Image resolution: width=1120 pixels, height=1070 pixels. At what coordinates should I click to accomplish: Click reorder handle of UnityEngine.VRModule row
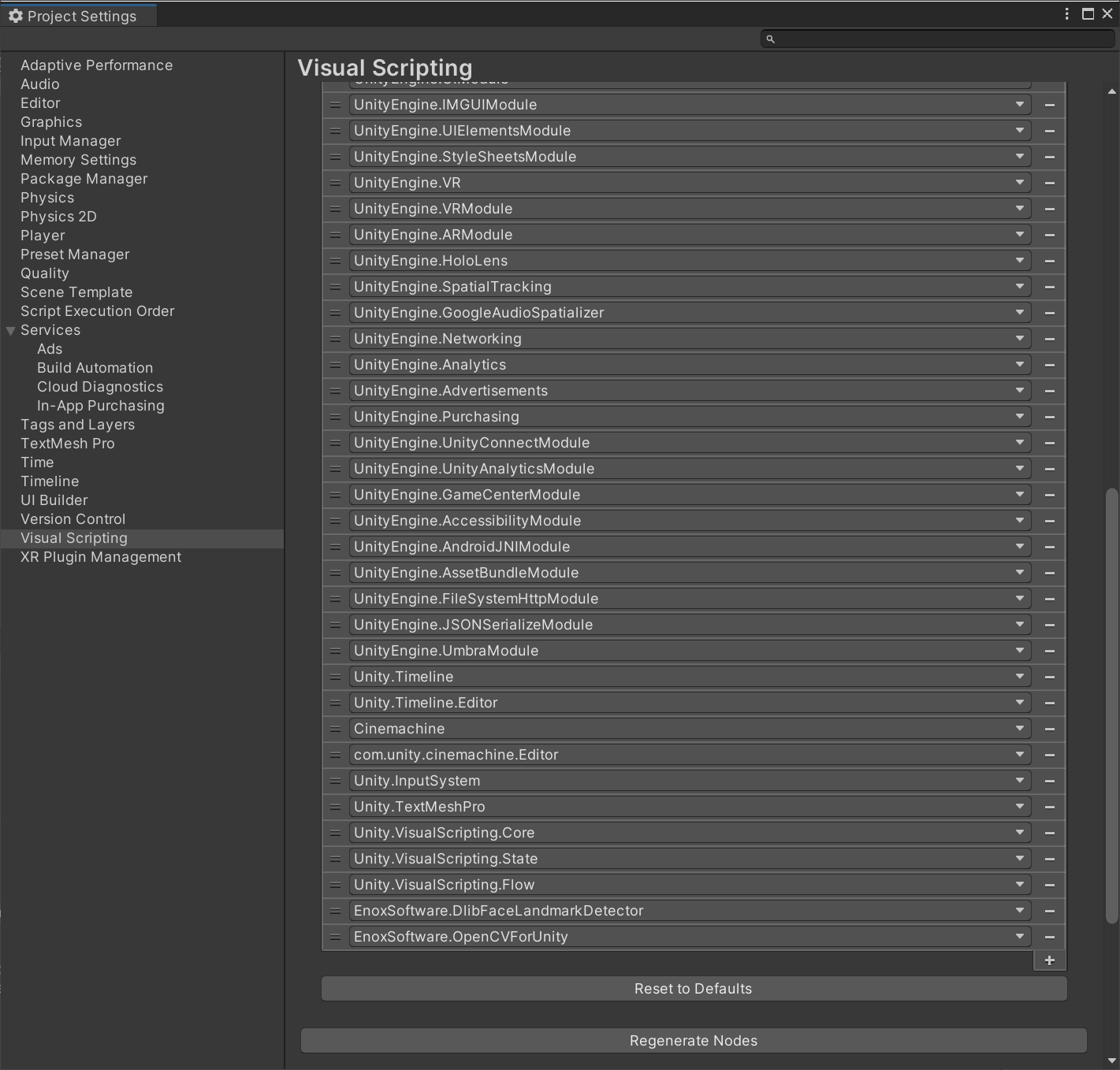point(335,209)
